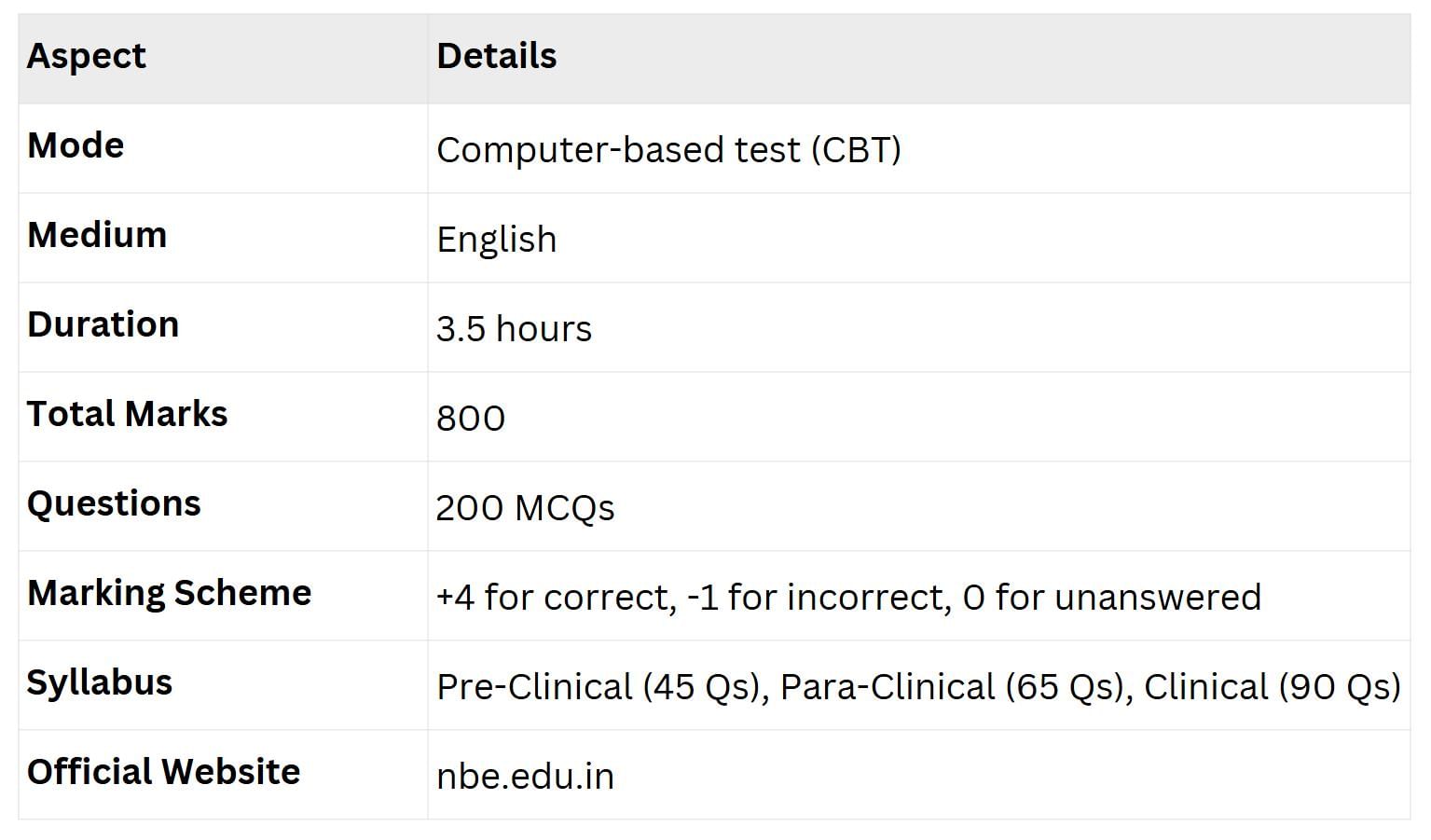Click the English cell text
Viewport: 1431px width, 840px height.
point(496,240)
